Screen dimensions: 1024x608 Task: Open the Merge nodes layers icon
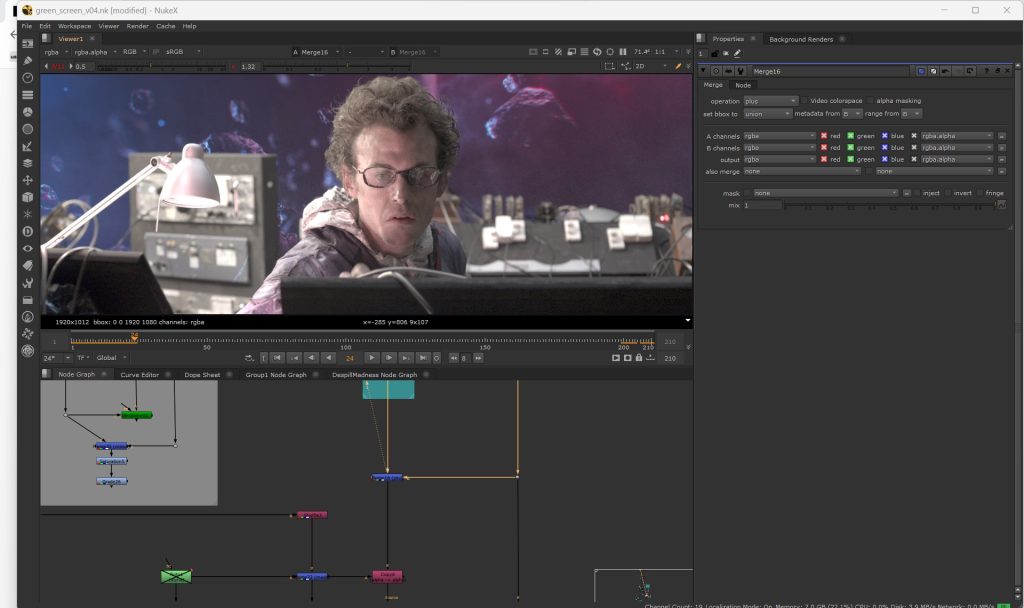click(x=27, y=163)
